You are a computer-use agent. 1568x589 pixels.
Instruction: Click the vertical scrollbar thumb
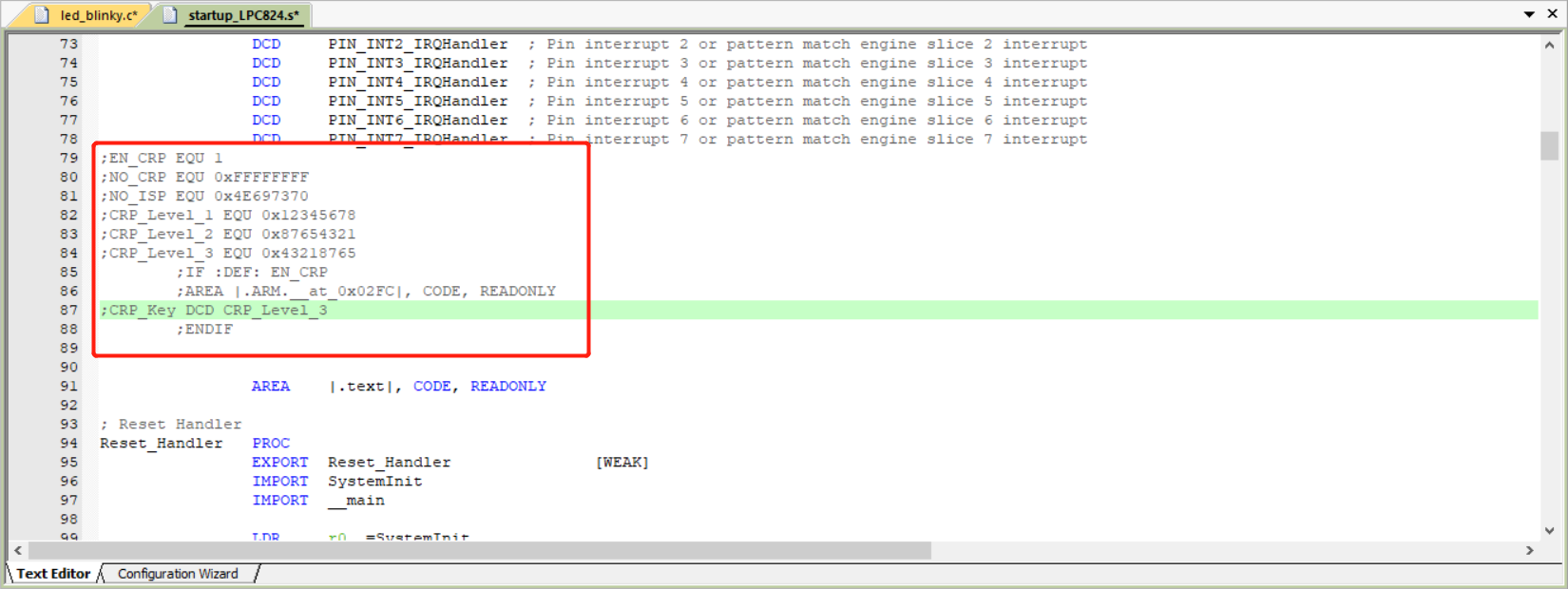click(x=1549, y=145)
